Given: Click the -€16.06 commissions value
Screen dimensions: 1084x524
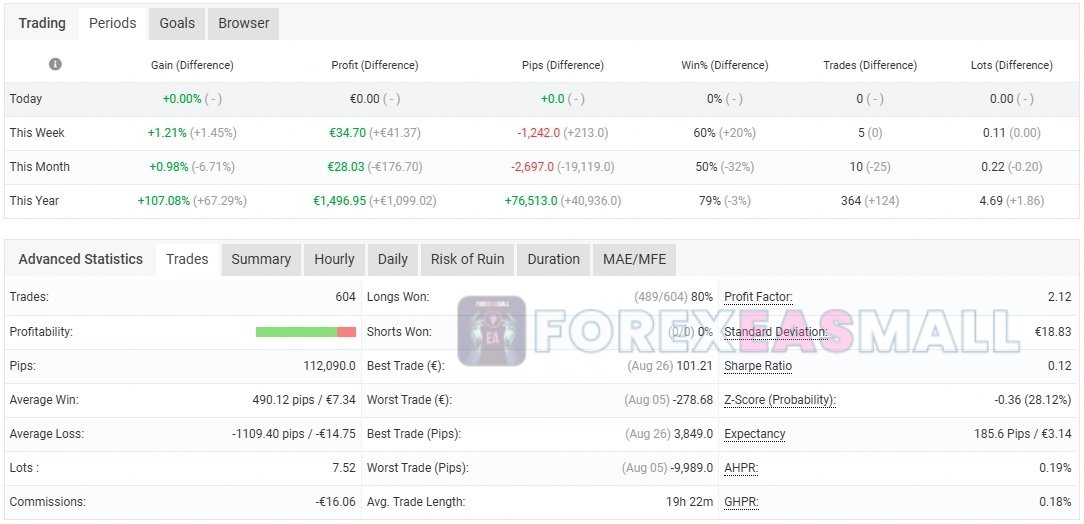Looking at the screenshot, I should click(x=336, y=502).
